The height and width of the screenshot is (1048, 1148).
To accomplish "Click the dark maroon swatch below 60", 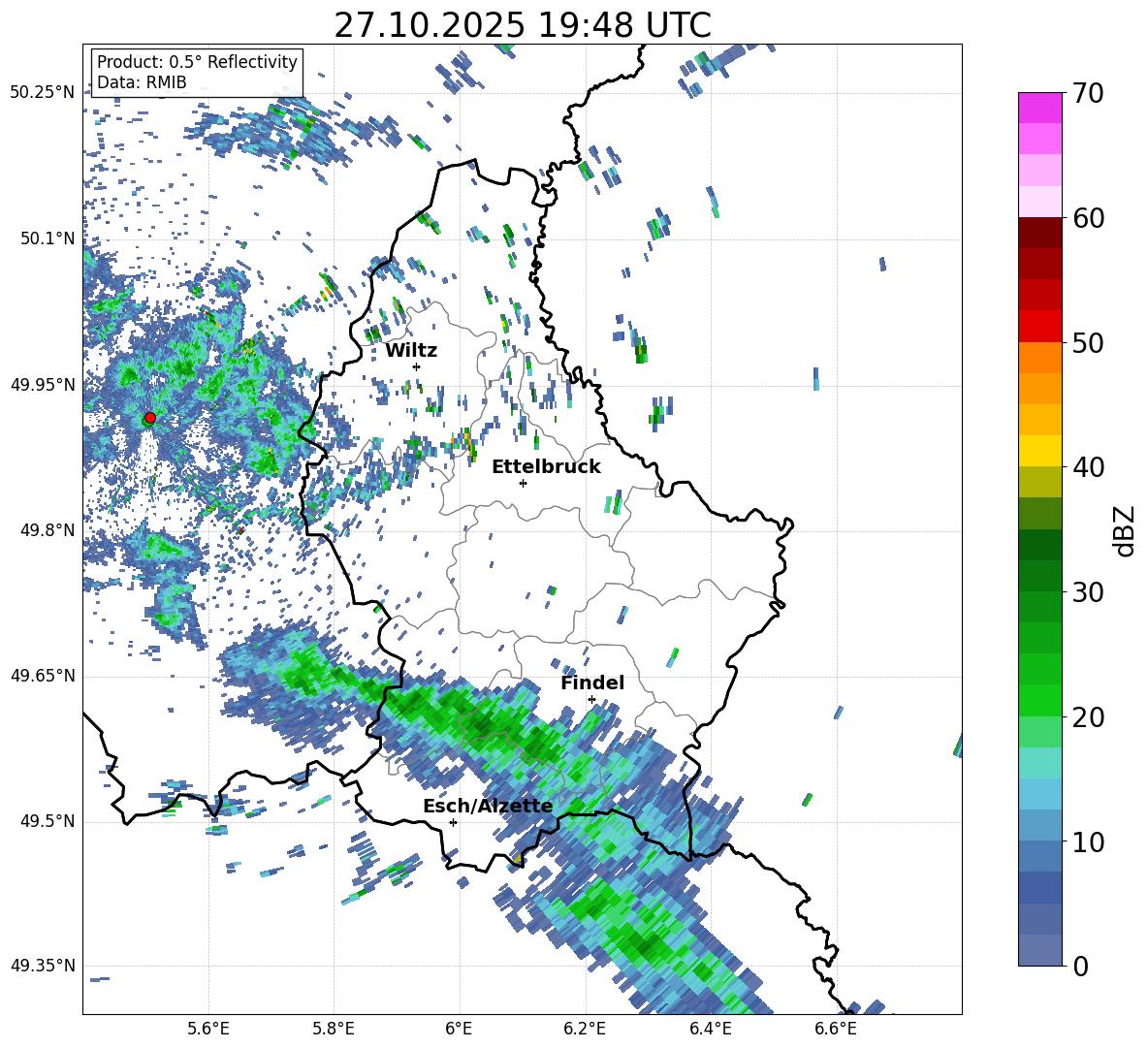I will [x=1039, y=232].
